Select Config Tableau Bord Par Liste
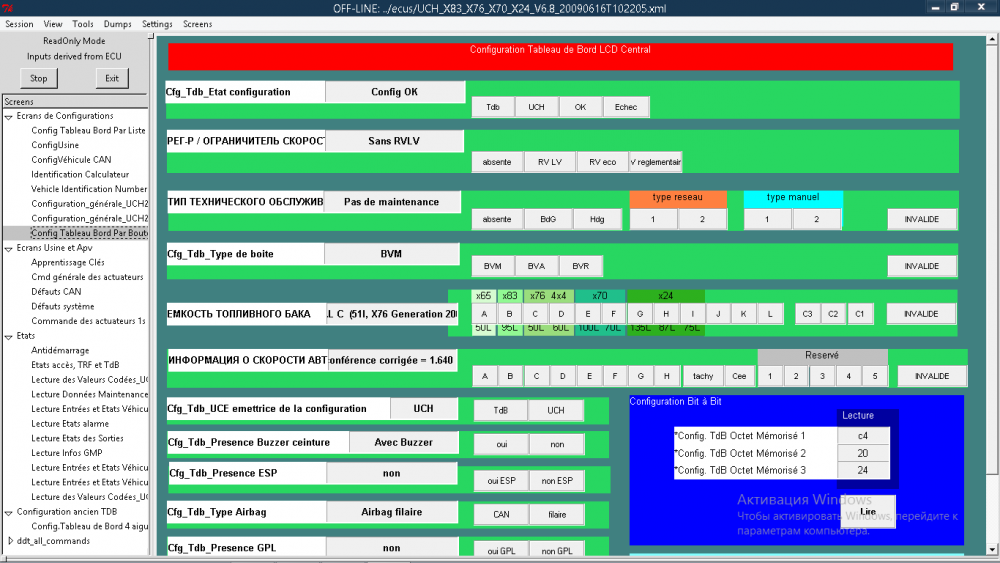The image size is (1000, 563). pyautogui.click(x=88, y=131)
